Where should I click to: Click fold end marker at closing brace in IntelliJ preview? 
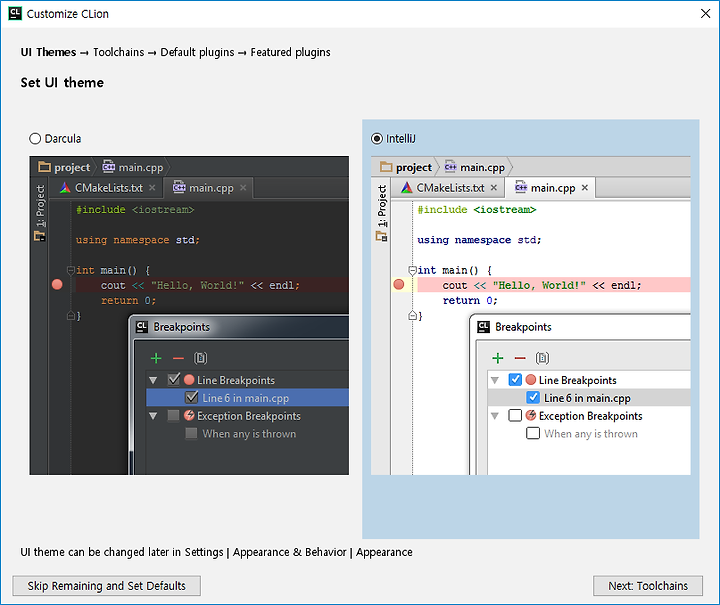click(412, 315)
